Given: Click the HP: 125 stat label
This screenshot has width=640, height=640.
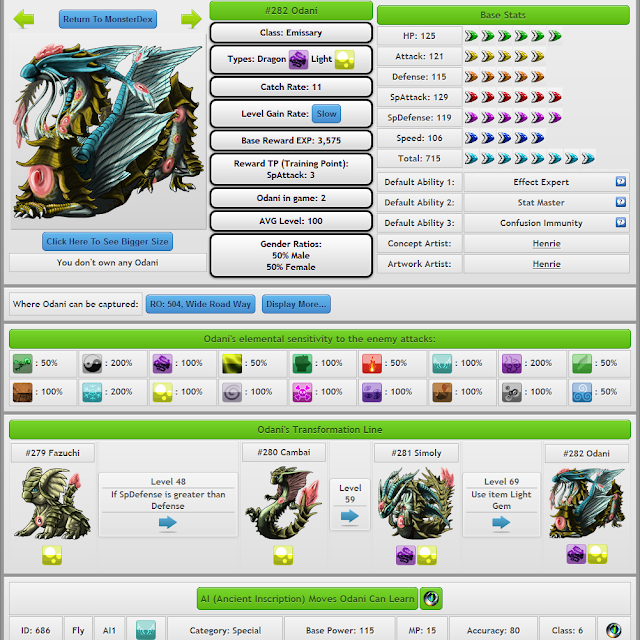Looking at the screenshot, I should coord(419,36).
